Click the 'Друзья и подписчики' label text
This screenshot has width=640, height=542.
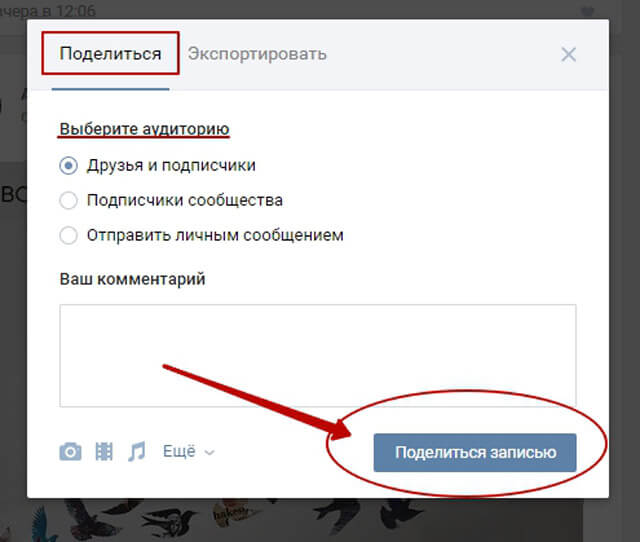[x=171, y=166]
